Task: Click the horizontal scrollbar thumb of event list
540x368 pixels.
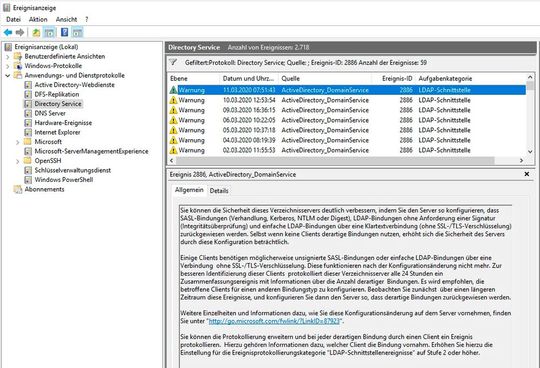Action: [x=335, y=160]
